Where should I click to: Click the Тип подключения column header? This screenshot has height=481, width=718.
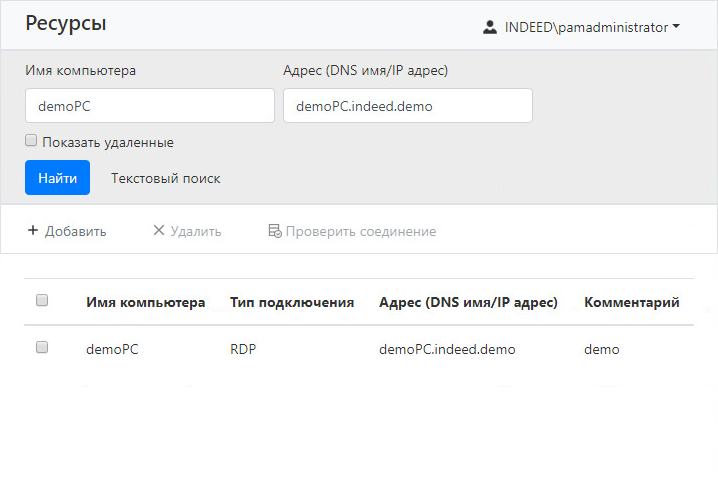tap(292, 302)
